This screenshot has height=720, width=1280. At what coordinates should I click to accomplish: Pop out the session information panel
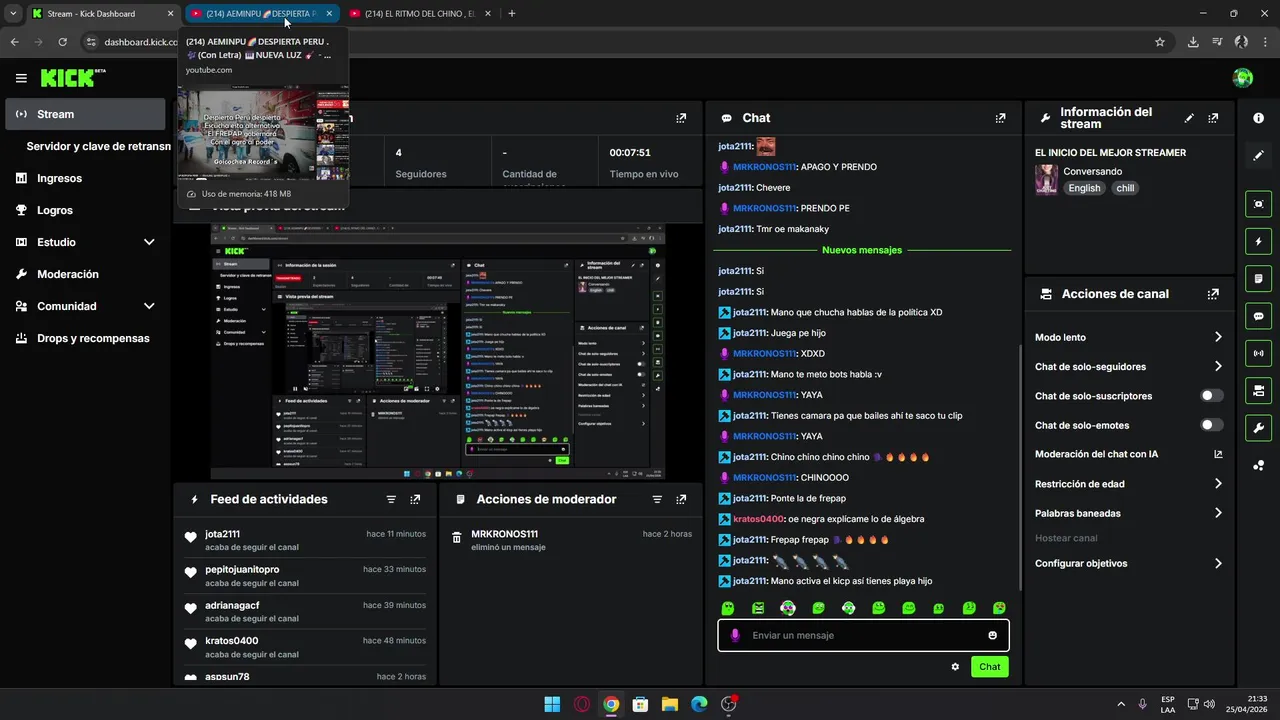pyautogui.click(x=681, y=118)
